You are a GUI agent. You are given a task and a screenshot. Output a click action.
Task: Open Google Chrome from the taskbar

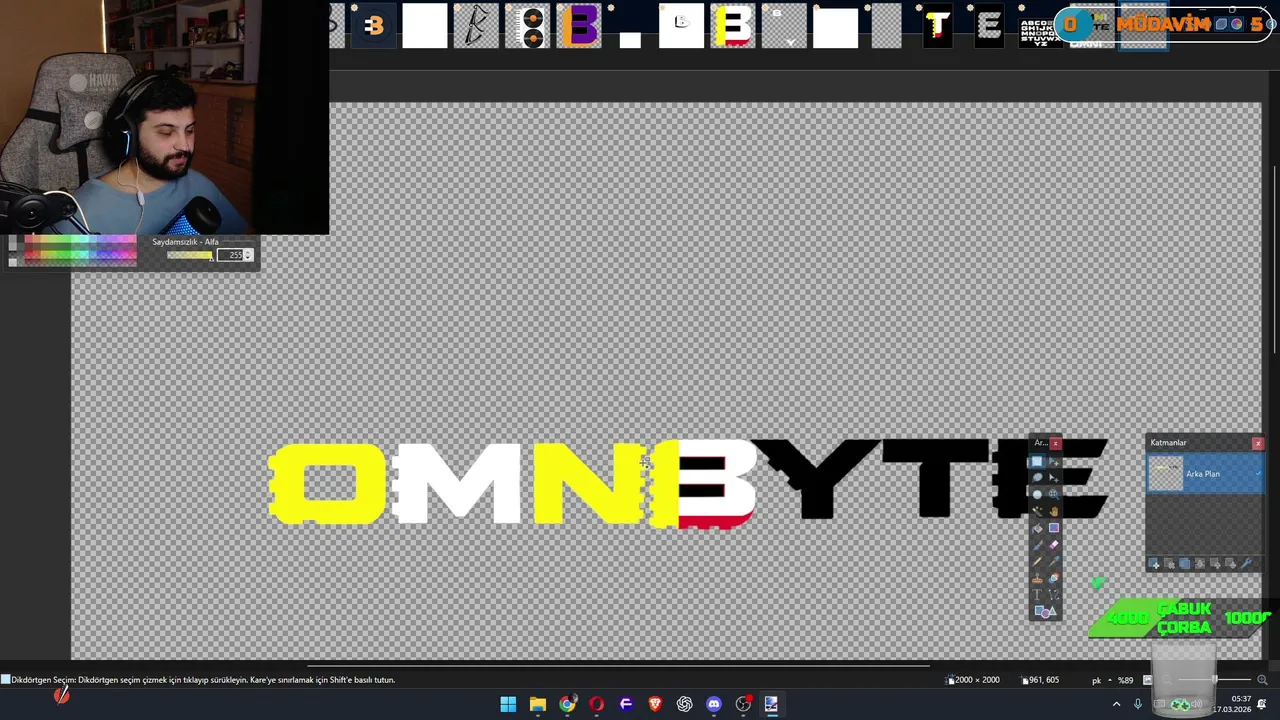point(567,704)
